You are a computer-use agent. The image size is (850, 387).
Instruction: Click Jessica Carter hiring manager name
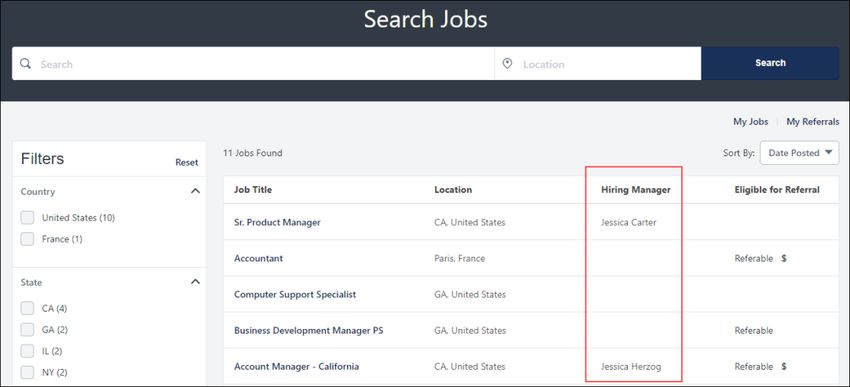coord(628,222)
